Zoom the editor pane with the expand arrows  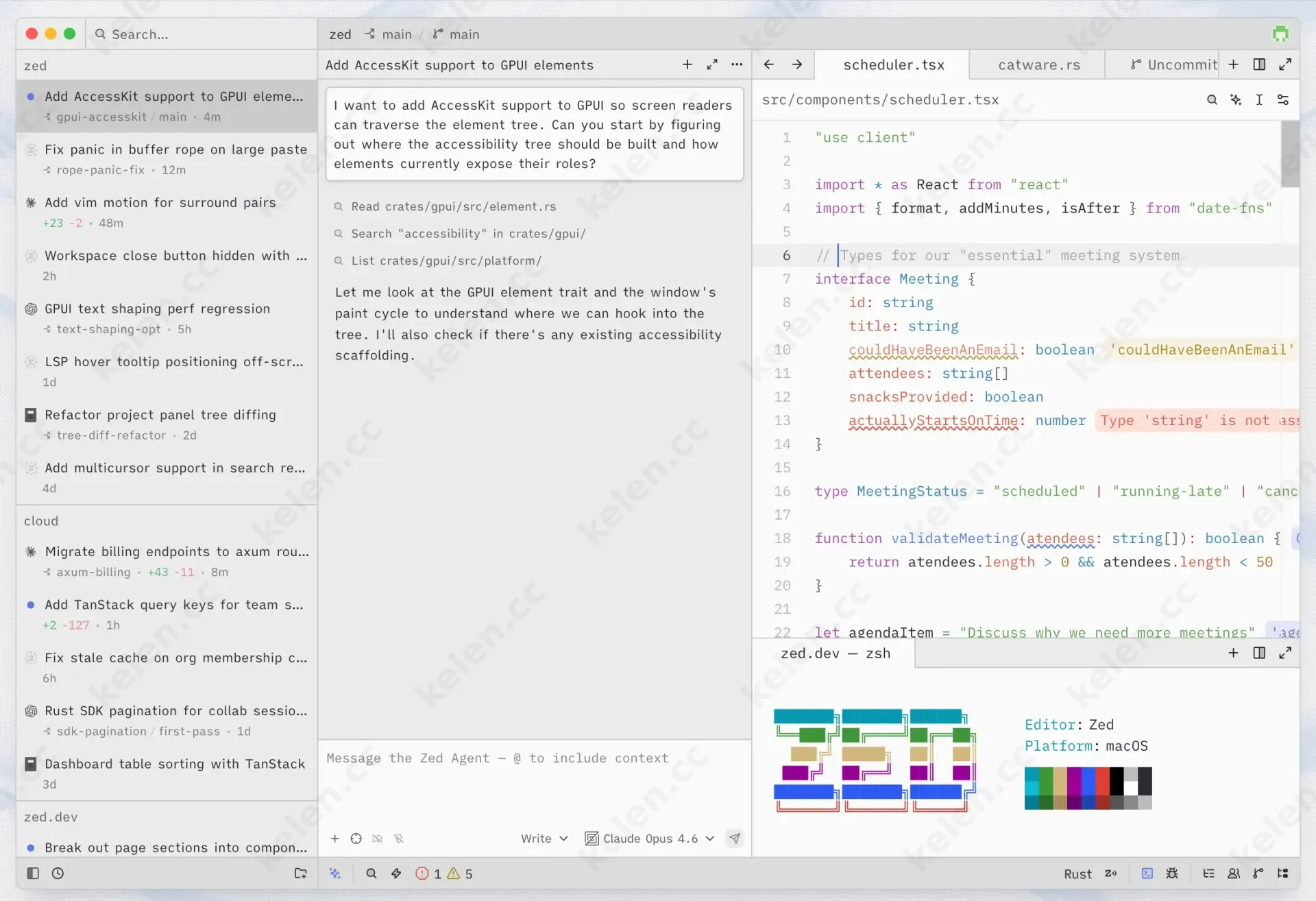(1285, 64)
